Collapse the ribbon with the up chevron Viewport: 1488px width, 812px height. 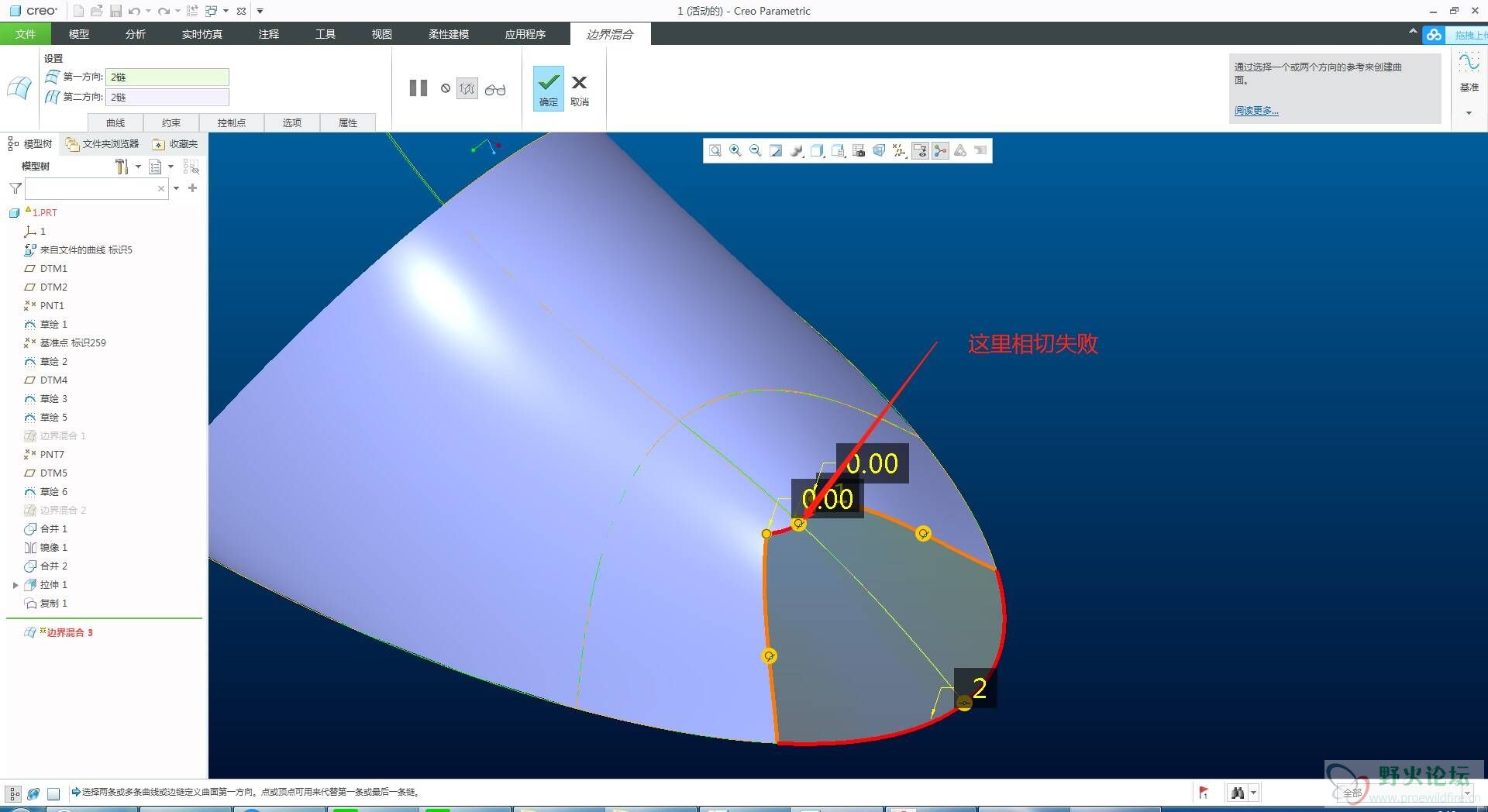tap(1413, 32)
